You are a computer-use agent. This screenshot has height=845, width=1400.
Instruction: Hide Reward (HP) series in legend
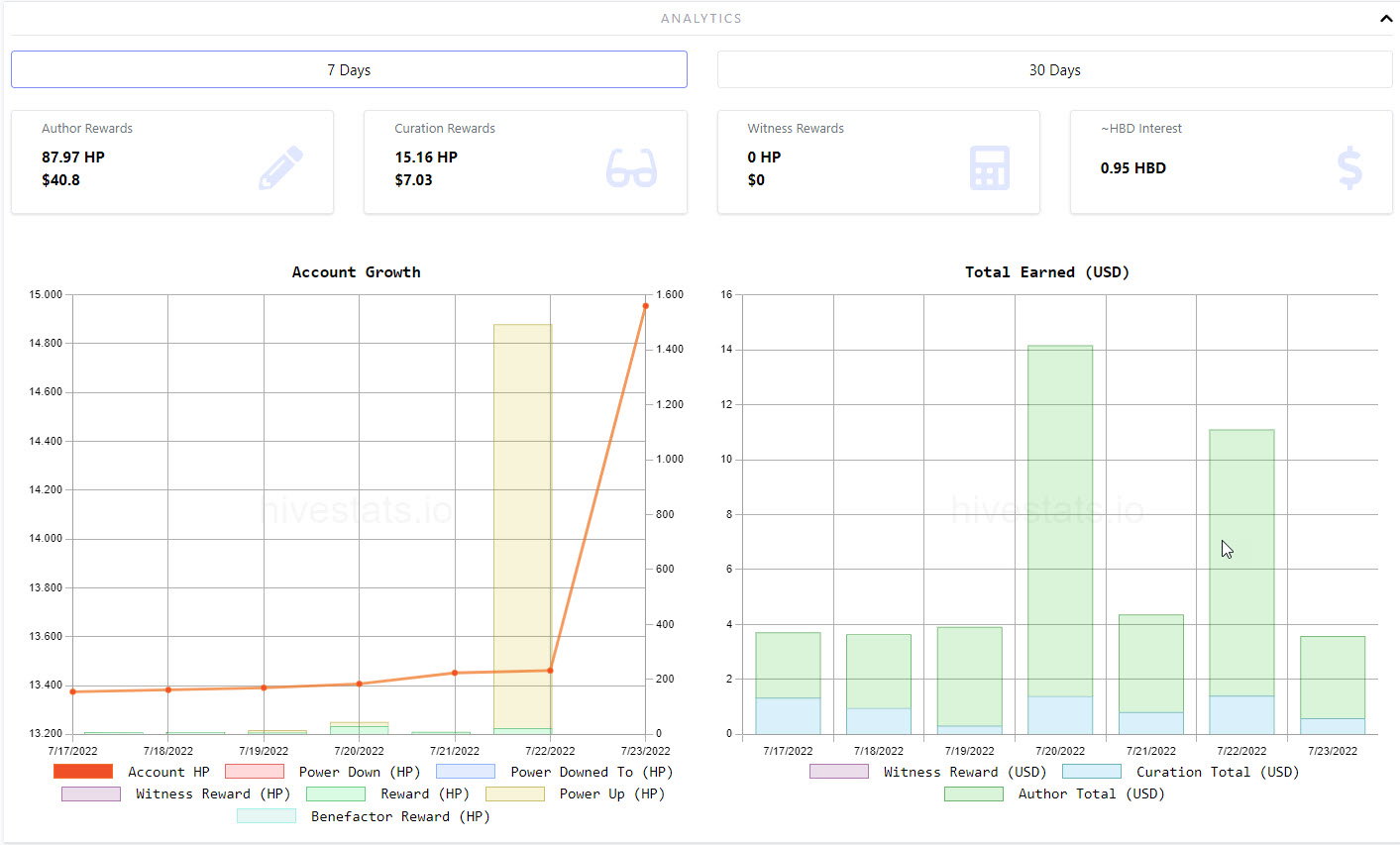pos(336,793)
